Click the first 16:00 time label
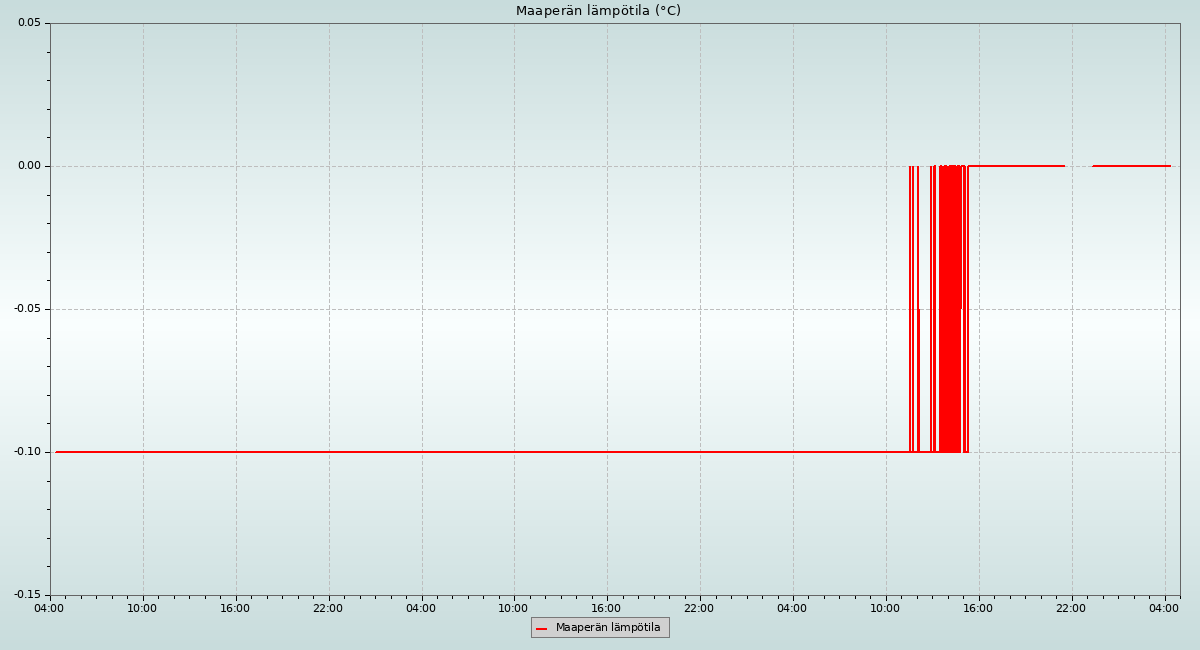The image size is (1200, 650). pos(235,608)
